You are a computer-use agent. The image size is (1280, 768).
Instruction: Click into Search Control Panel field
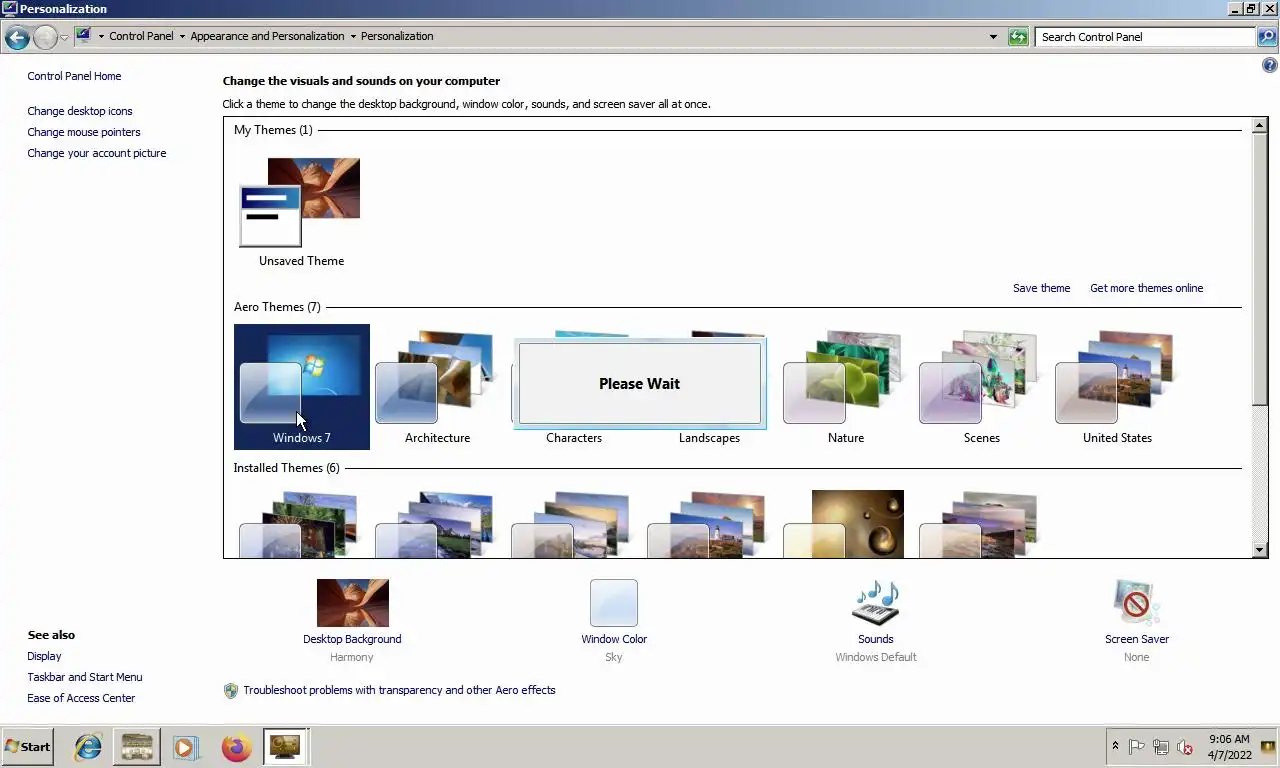click(x=1145, y=37)
